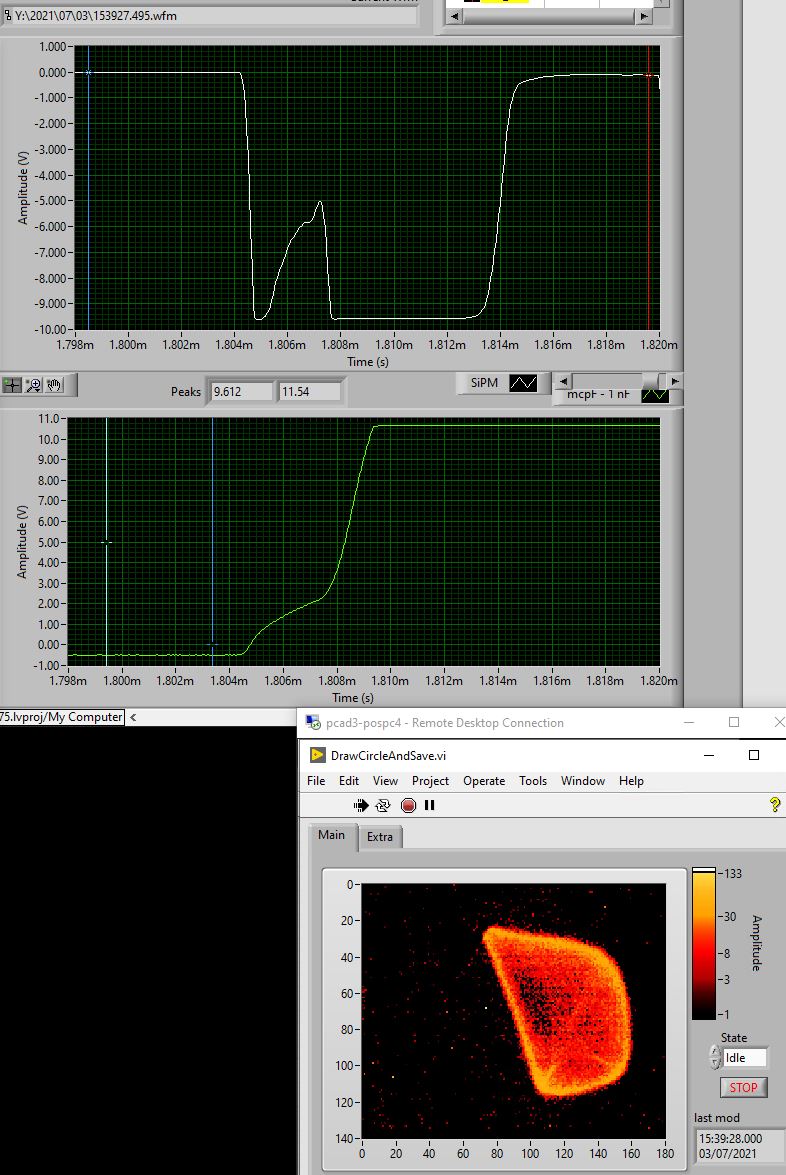Open the Window menu
This screenshot has width=786, height=1175.
(x=583, y=781)
